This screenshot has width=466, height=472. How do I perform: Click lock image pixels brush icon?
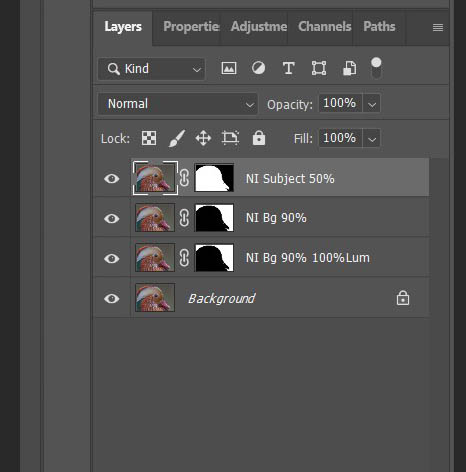click(x=176, y=138)
